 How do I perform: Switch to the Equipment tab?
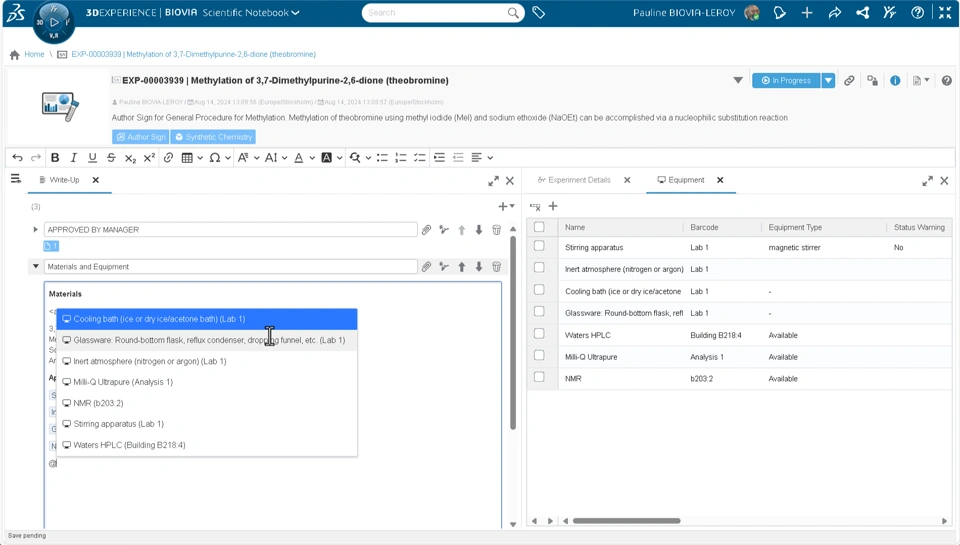click(x=681, y=180)
